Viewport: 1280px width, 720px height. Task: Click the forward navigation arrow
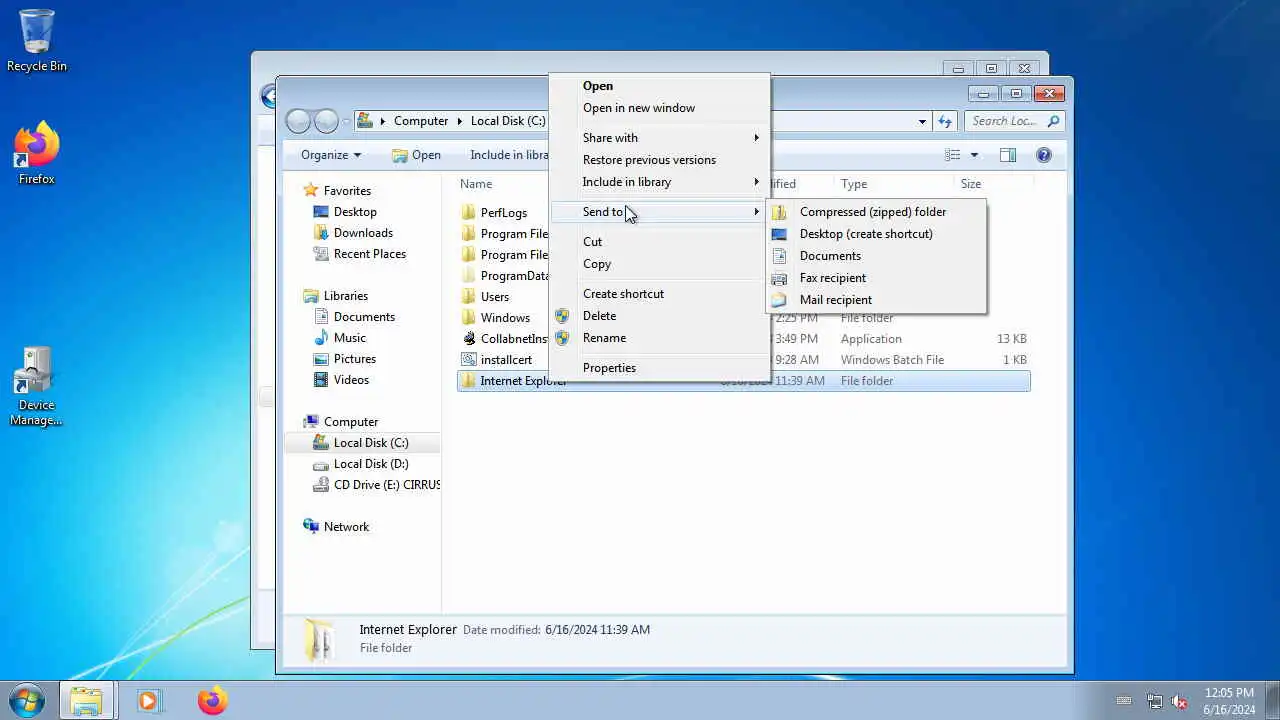[x=326, y=121]
